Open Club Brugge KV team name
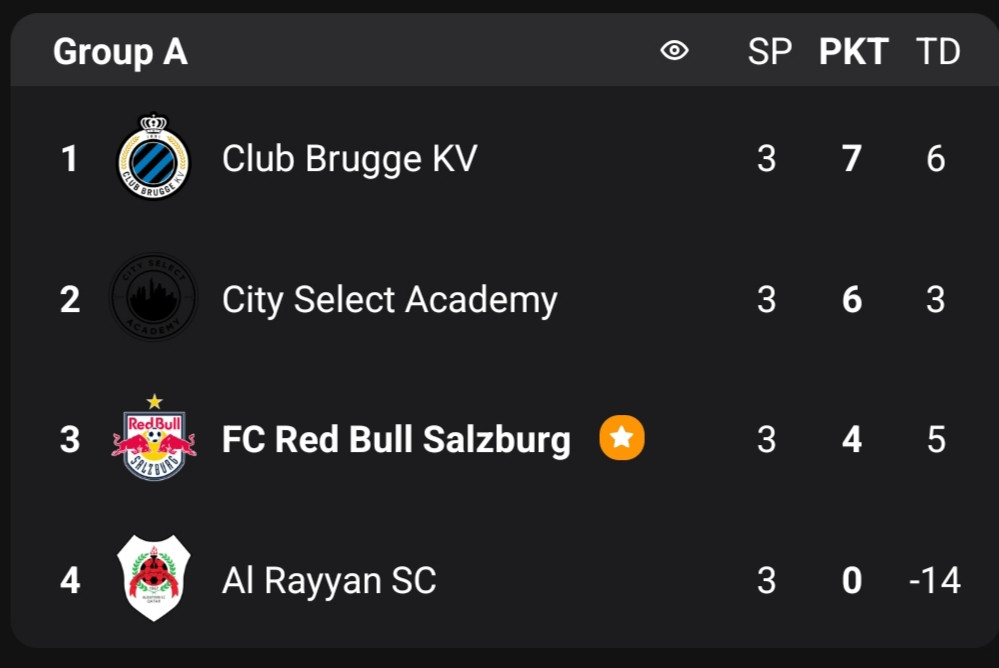The width and height of the screenshot is (999, 668). click(x=349, y=158)
